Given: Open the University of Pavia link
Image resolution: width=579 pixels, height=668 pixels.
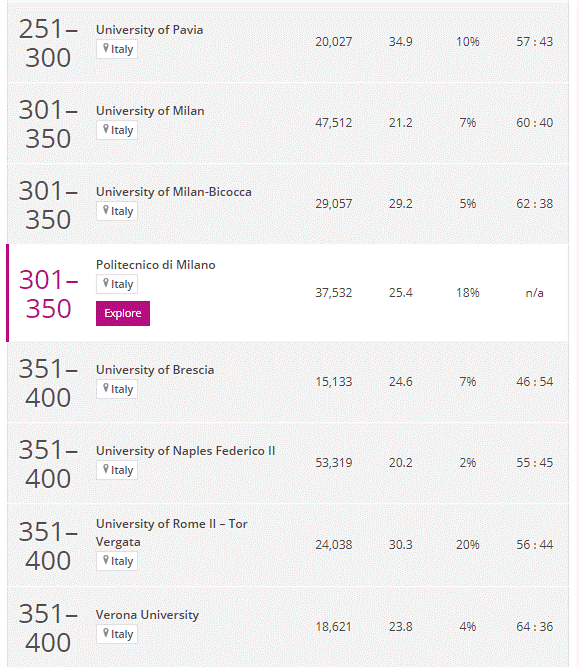Looking at the screenshot, I should [x=150, y=30].
